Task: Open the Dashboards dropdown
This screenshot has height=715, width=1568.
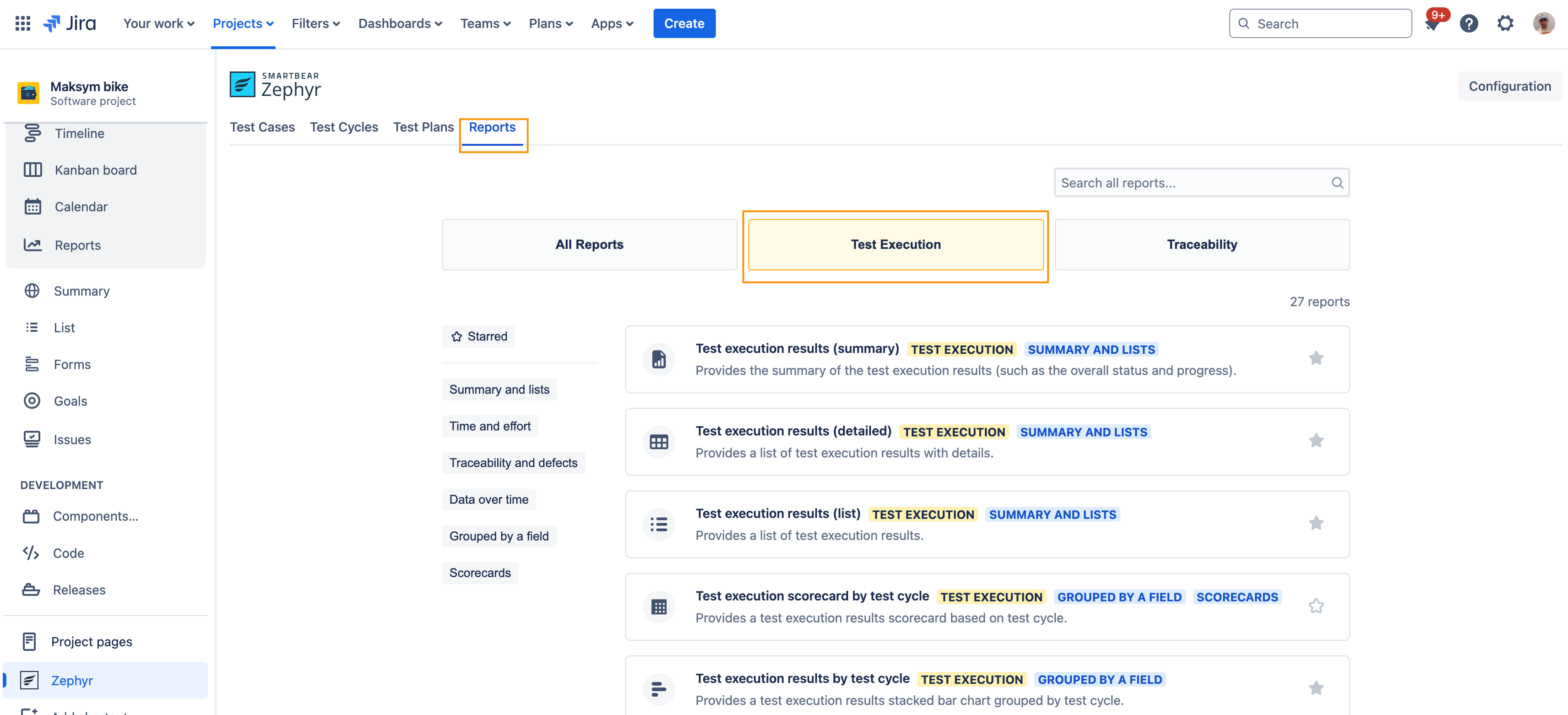Action: click(x=399, y=23)
